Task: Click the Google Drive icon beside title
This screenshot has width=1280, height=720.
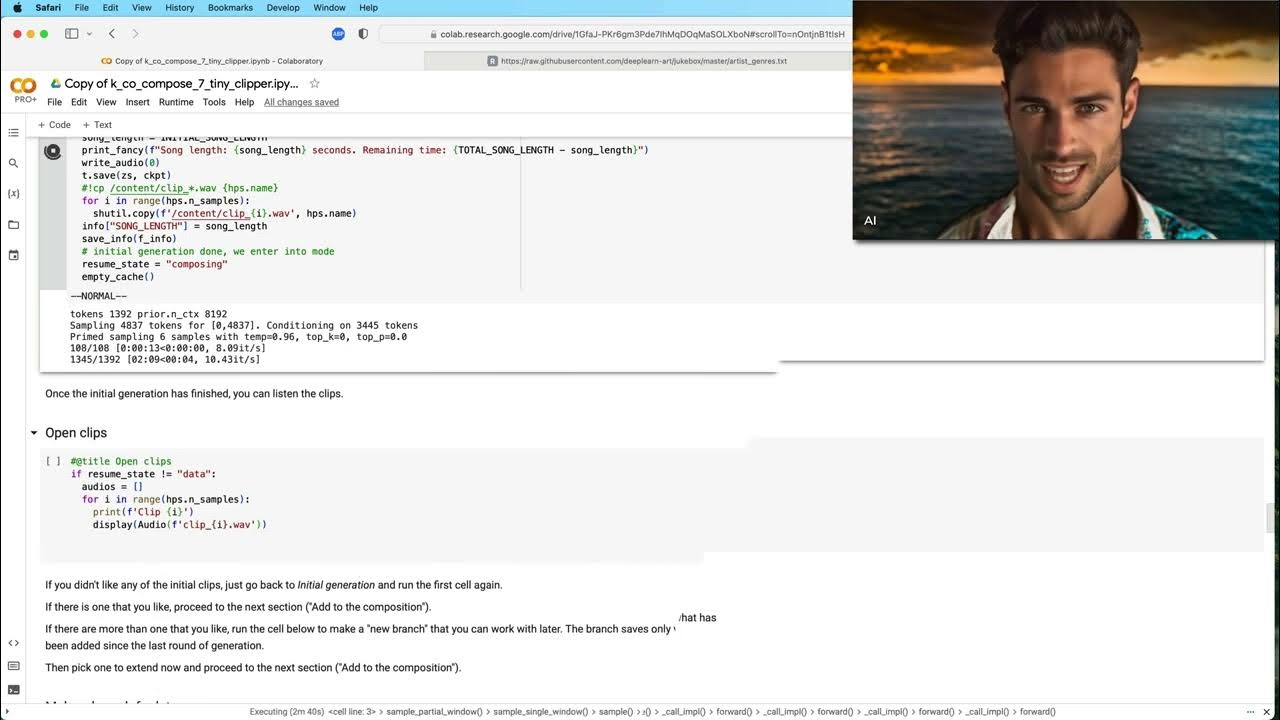Action: pyautogui.click(x=56, y=84)
